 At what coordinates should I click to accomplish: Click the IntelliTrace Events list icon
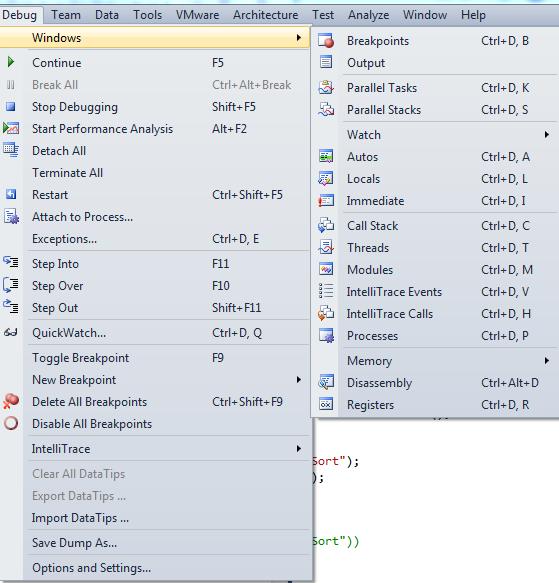pyautogui.click(x=326, y=291)
